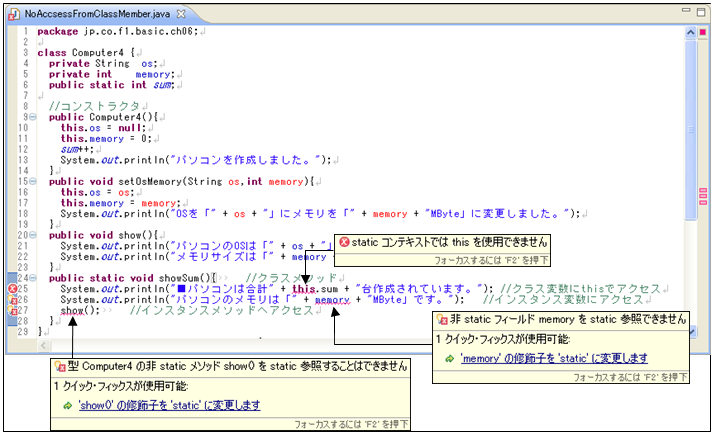Click the green quick-fix arrow beside the 'memory' fix
Screen dimensions: 714x435
pos(449,357)
